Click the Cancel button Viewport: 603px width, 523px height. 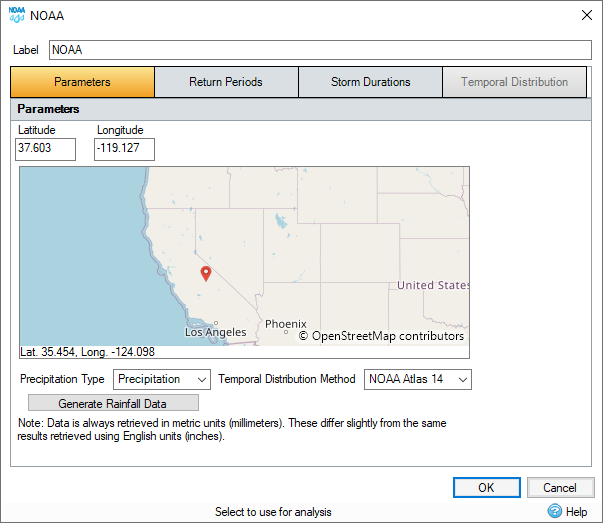(560, 488)
